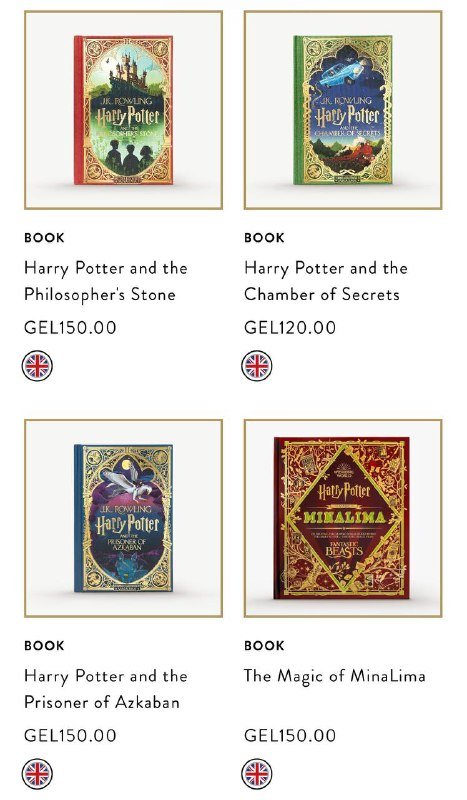The image size is (467, 800).
Task: Select the BOOK label above Philosopher's Stone
Action: click(x=44, y=238)
